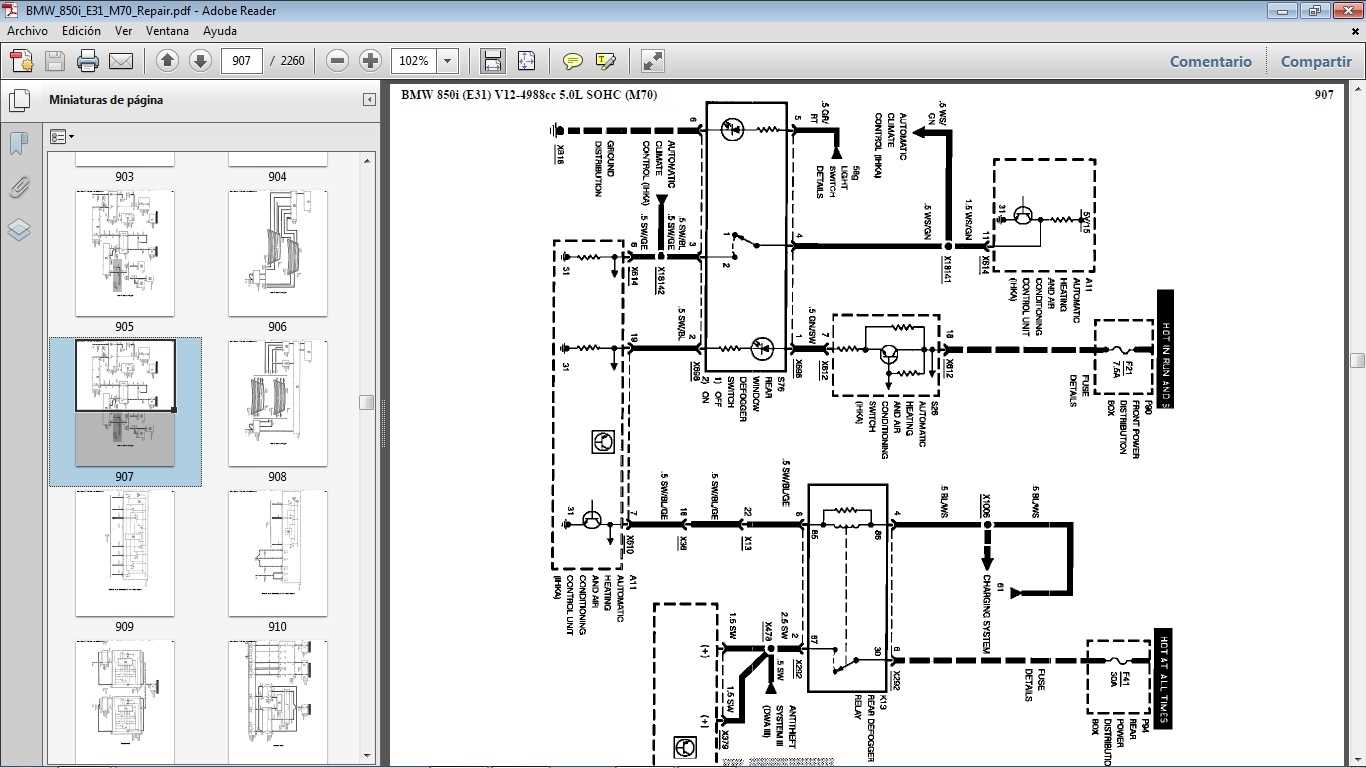
Task: Open the Page Thumbnails panel icon
Action: point(19,100)
